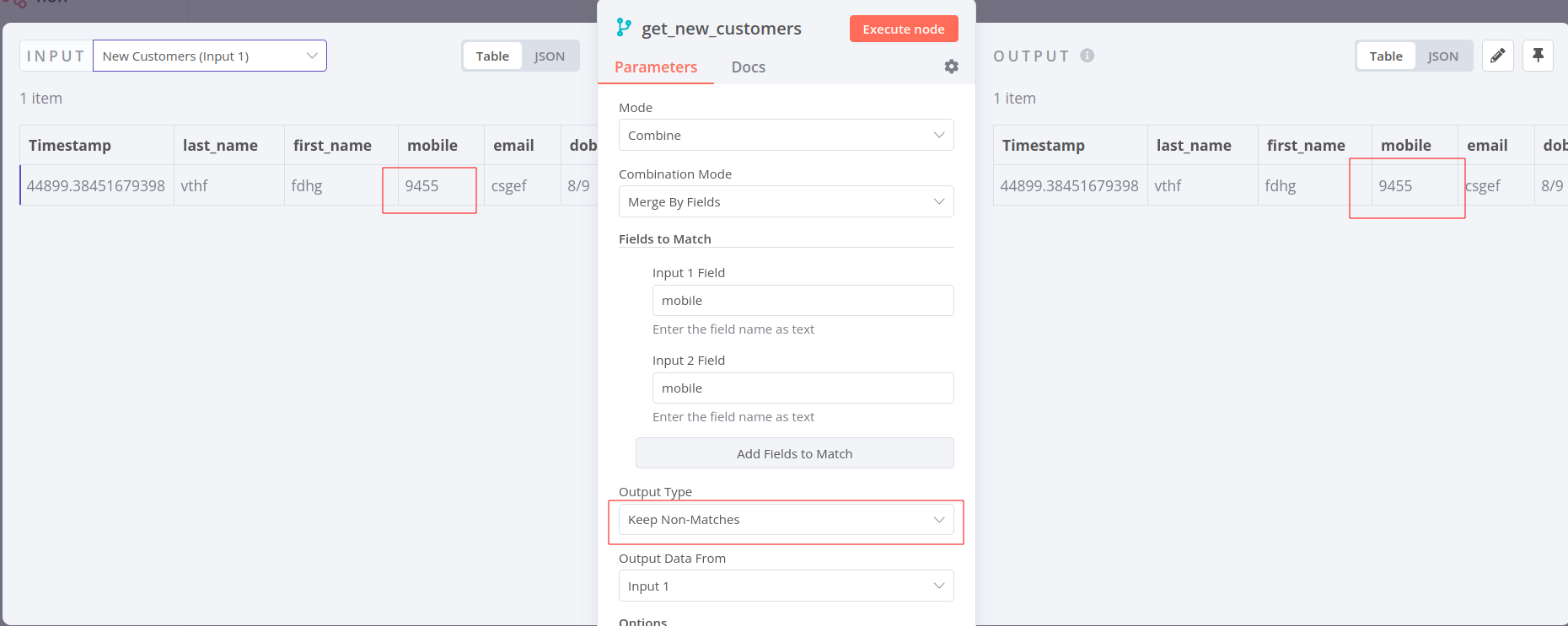Click the Execute node button
The image size is (1568, 626).
click(904, 29)
